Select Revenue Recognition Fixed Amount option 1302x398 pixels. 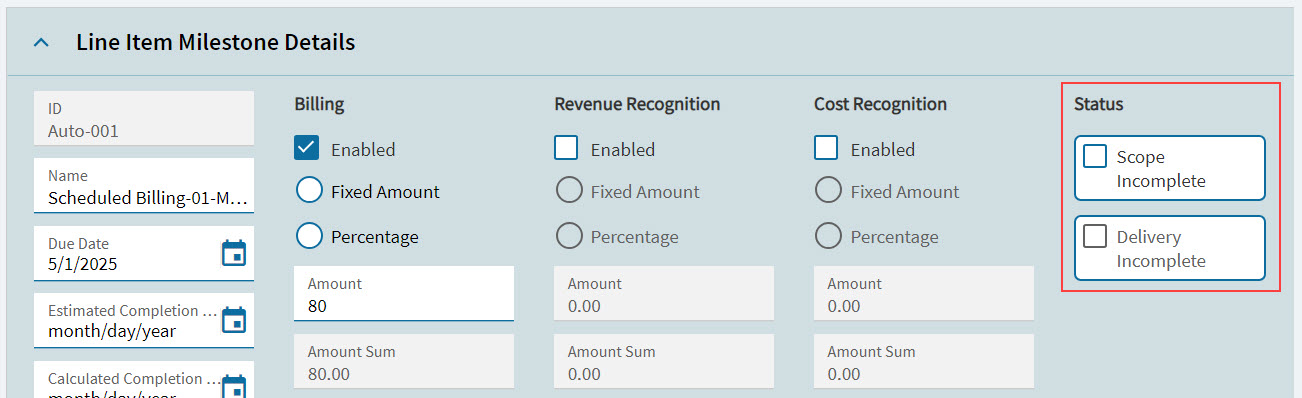click(569, 190)
